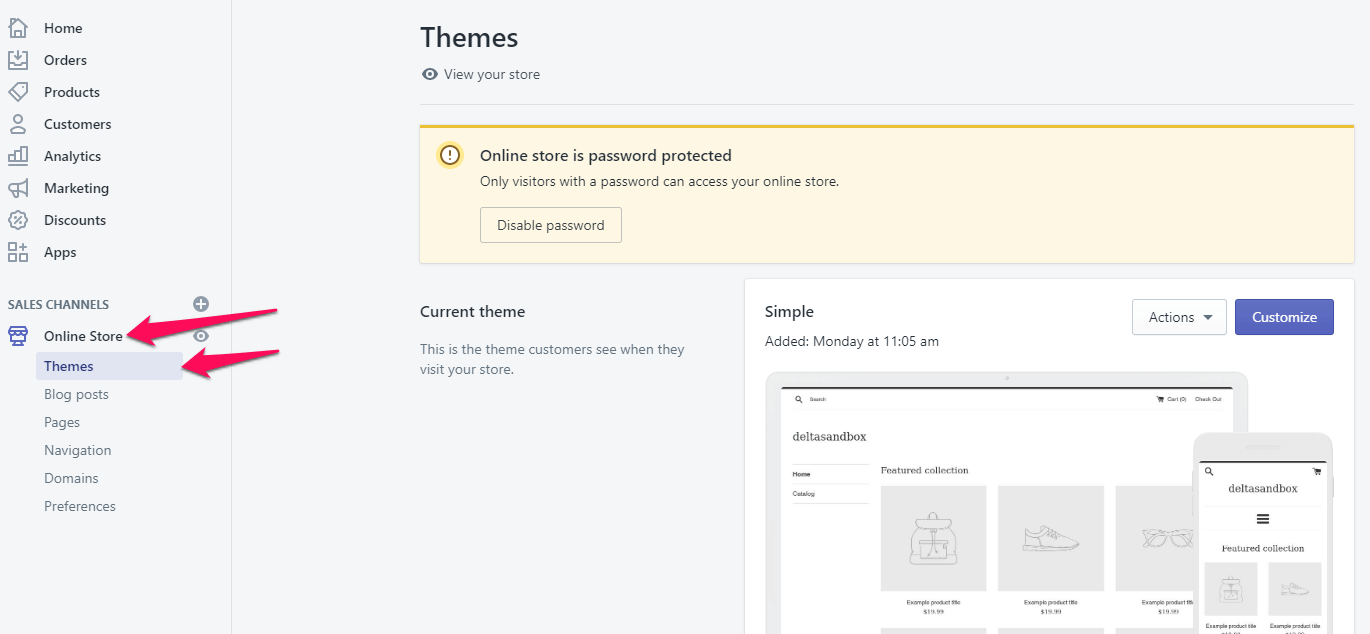Click the Marketing megaphone icon

[x=18, y=188]
